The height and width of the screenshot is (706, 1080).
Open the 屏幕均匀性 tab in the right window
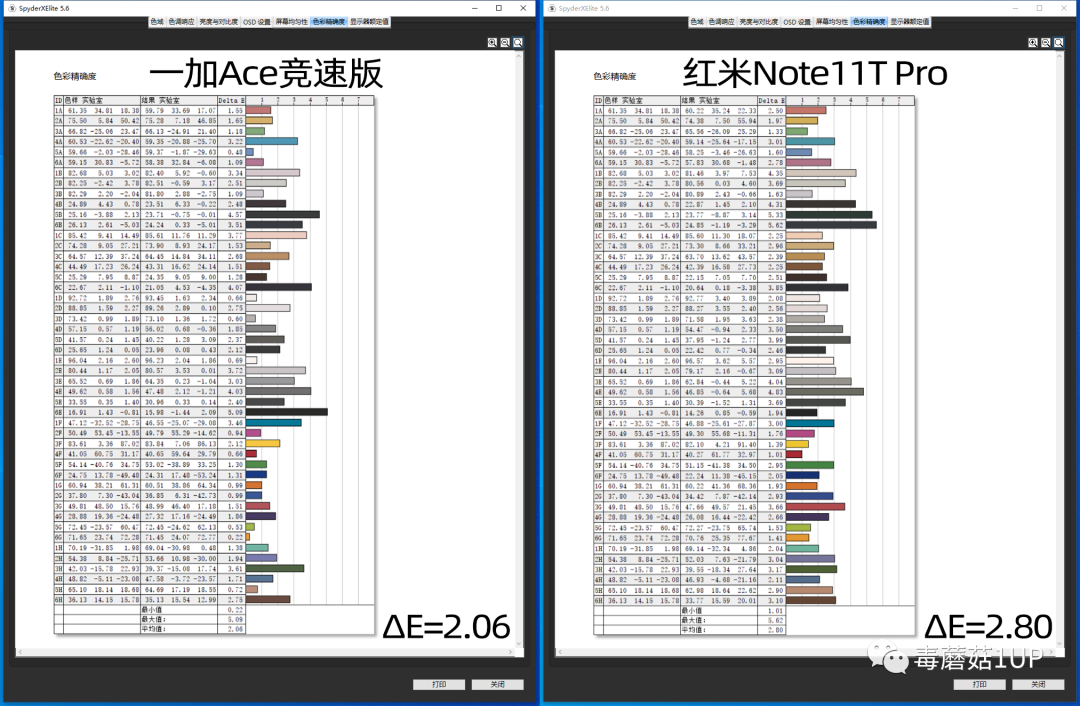832,22
